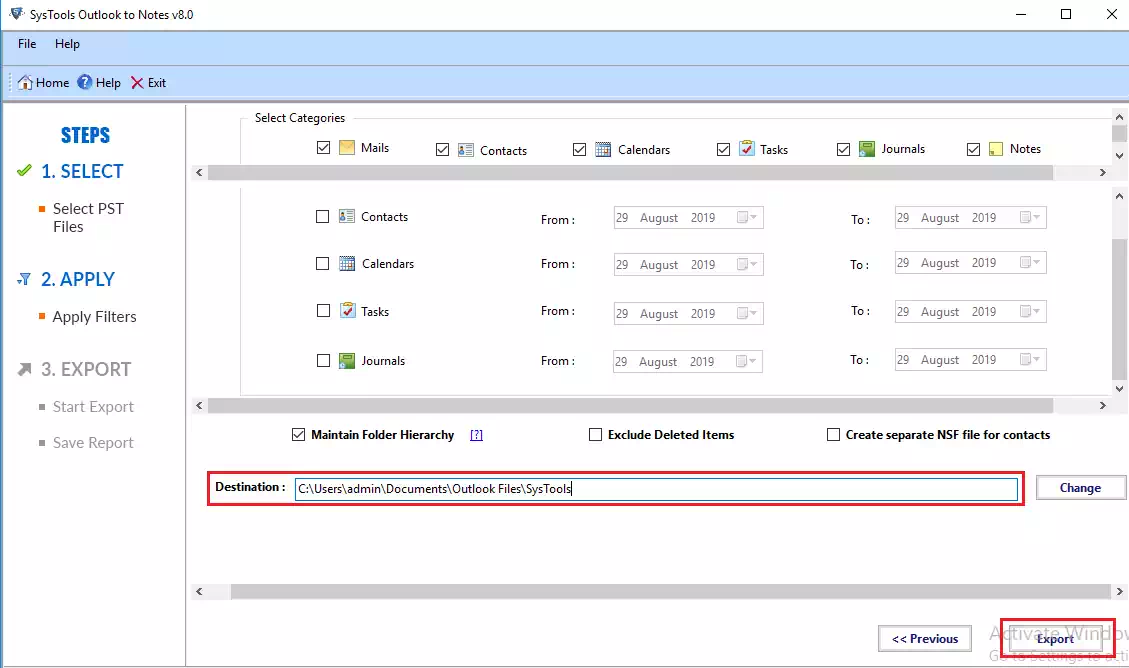The image size is (1129, 668).
Task: Click up arrow of date filter vertical scrollbar
Action: point(1119,196)
